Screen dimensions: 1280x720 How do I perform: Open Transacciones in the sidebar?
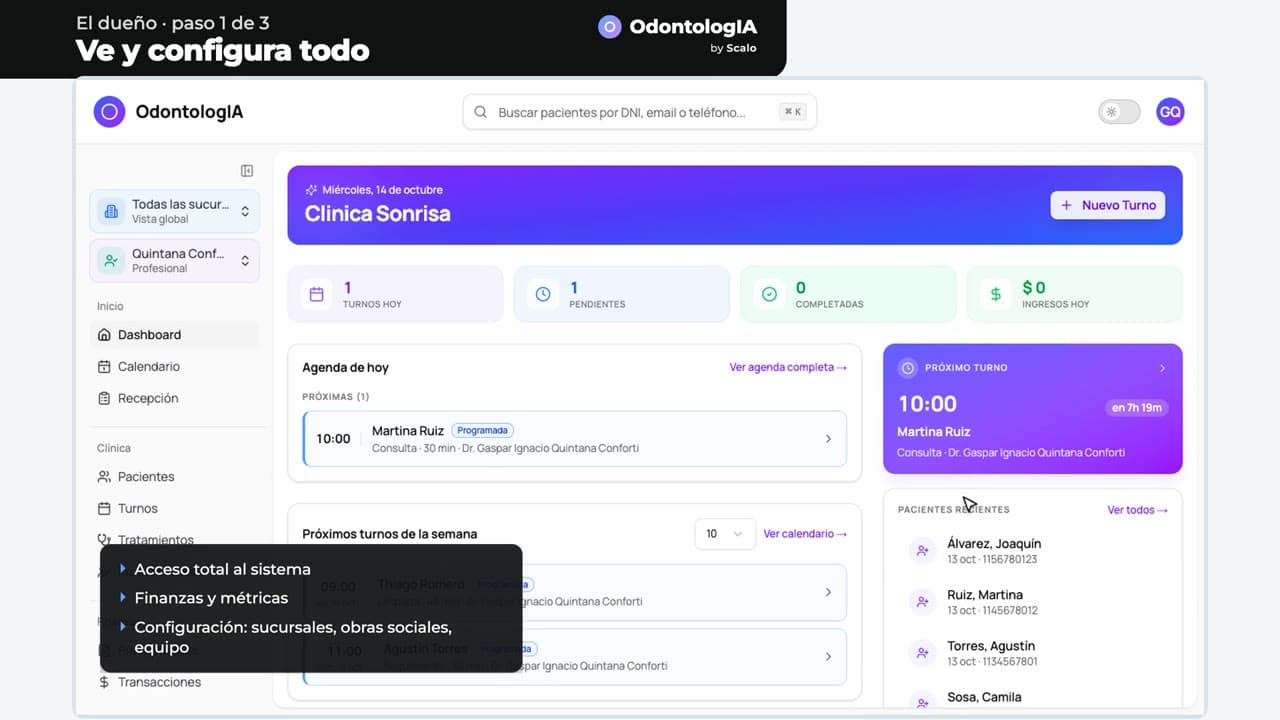[174, 682]
